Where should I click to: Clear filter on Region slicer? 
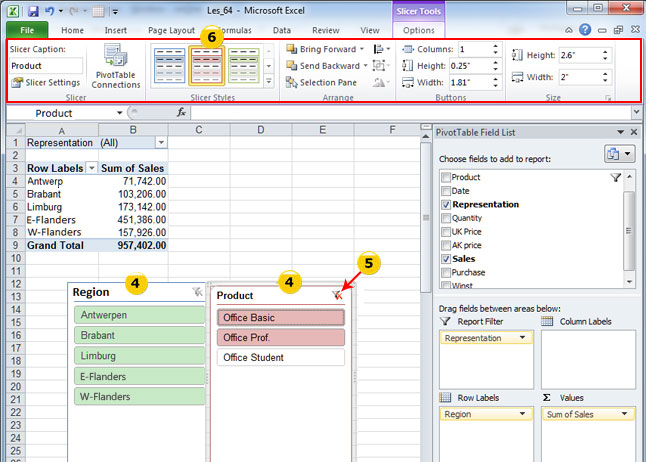coord(198,292)
